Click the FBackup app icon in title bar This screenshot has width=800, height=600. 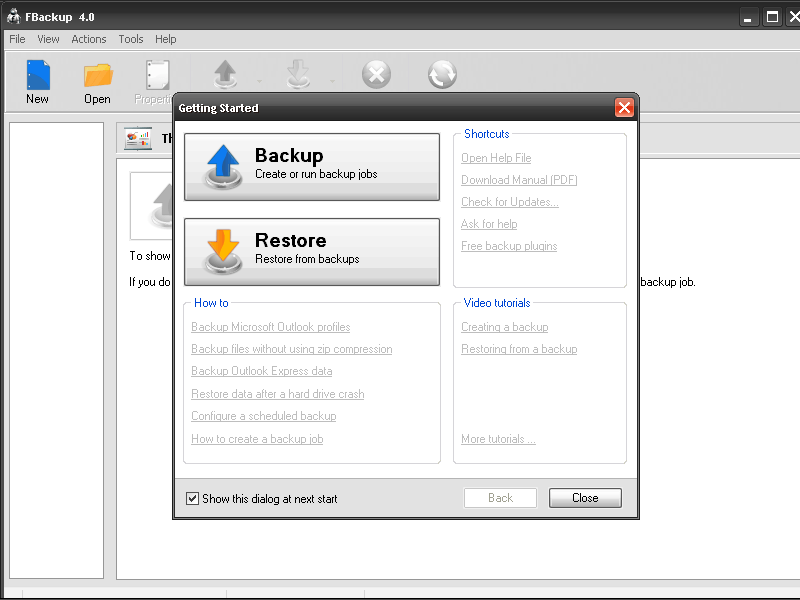(14, 16)
